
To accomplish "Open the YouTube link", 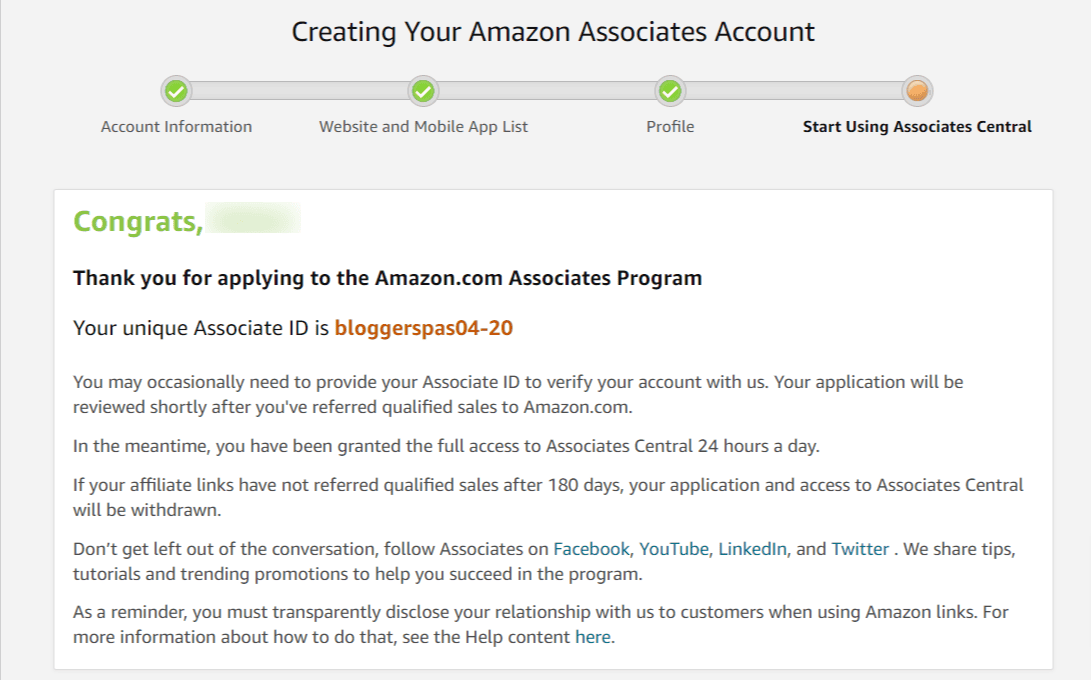I will (x=675, y=548).
